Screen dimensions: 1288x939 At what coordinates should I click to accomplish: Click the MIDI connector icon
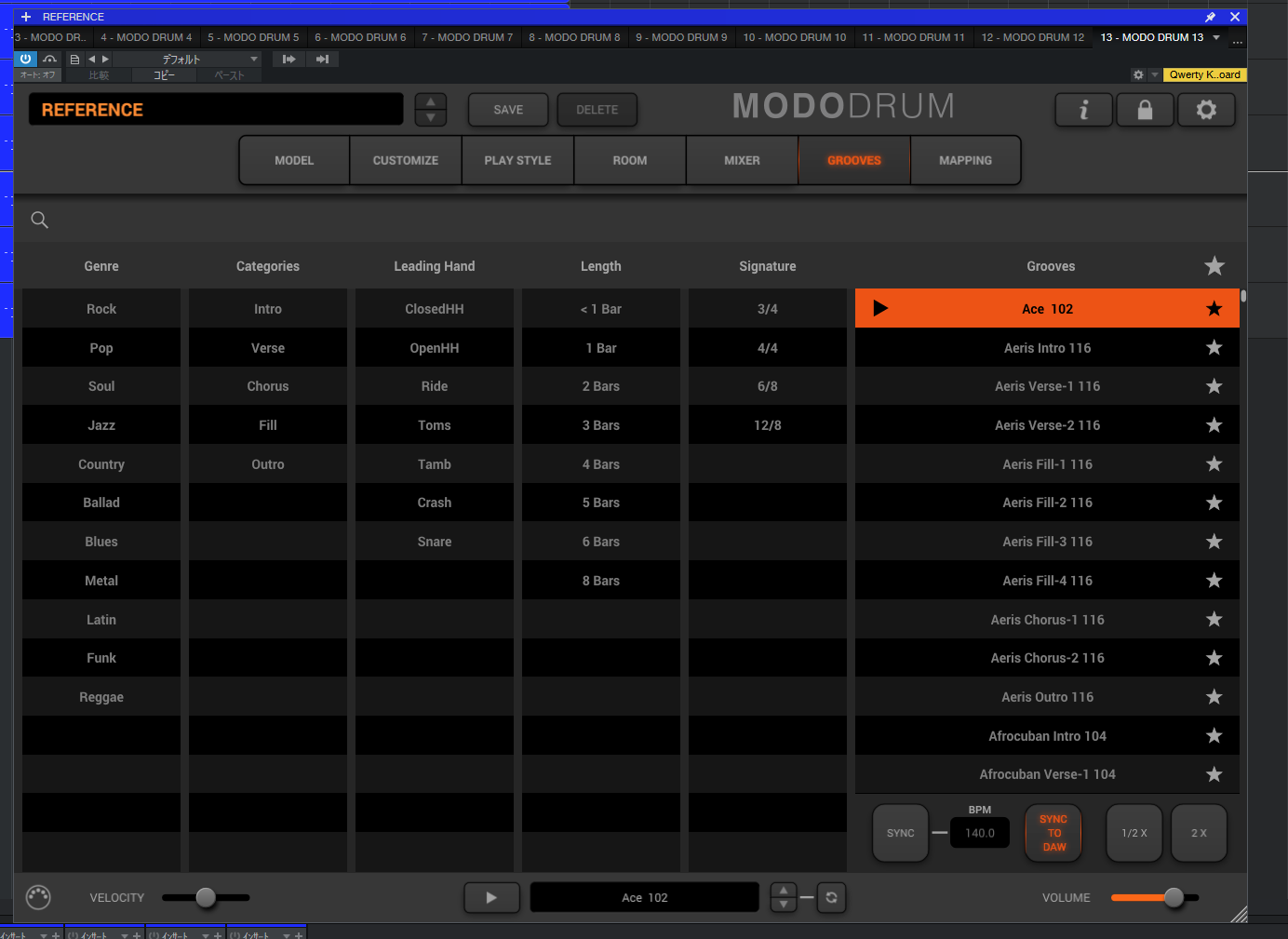tap(38, 897)
